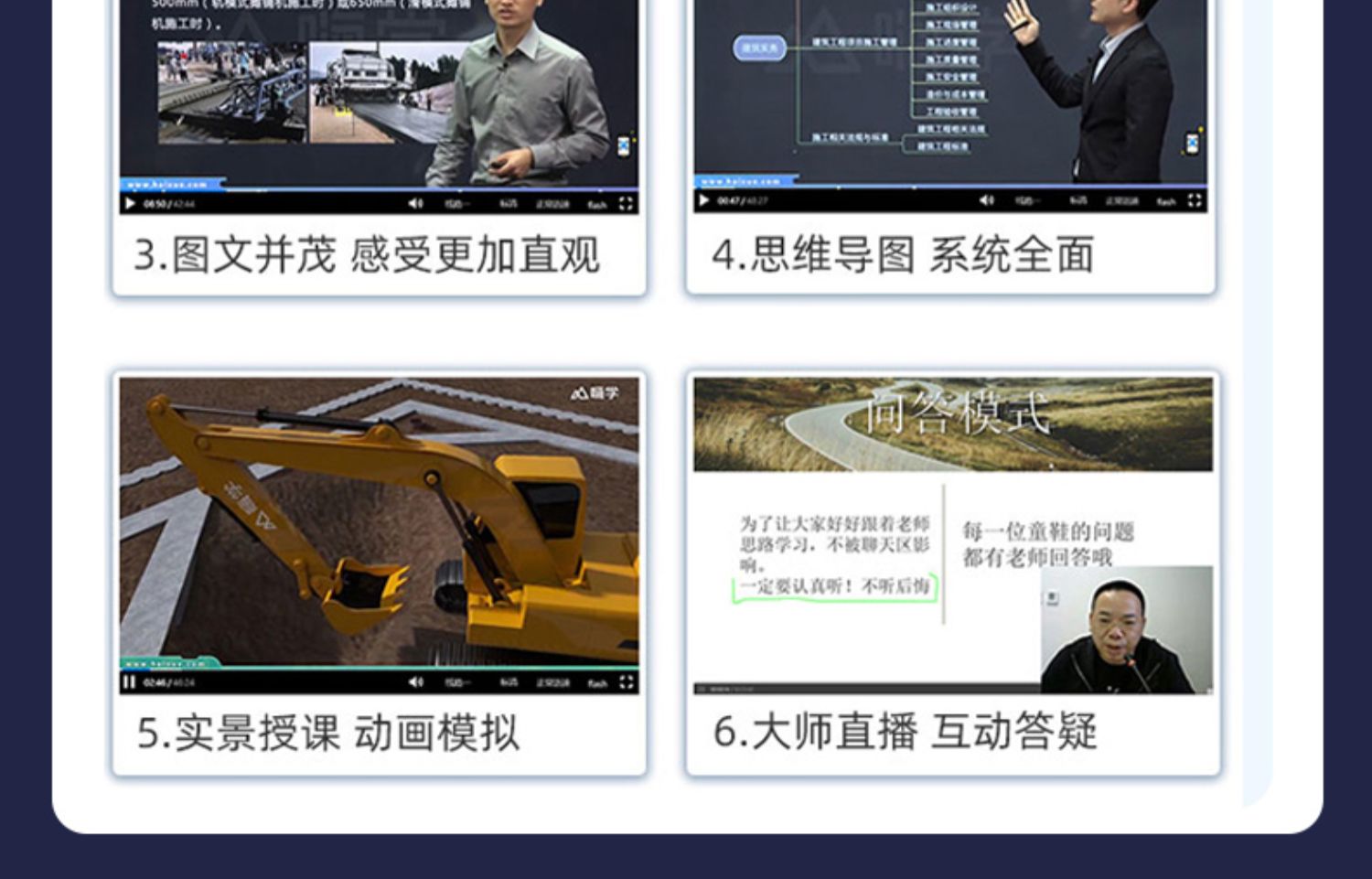Click the text 每一位童鞋的问题
The image size is (1372, 879).
[1048, 531]
